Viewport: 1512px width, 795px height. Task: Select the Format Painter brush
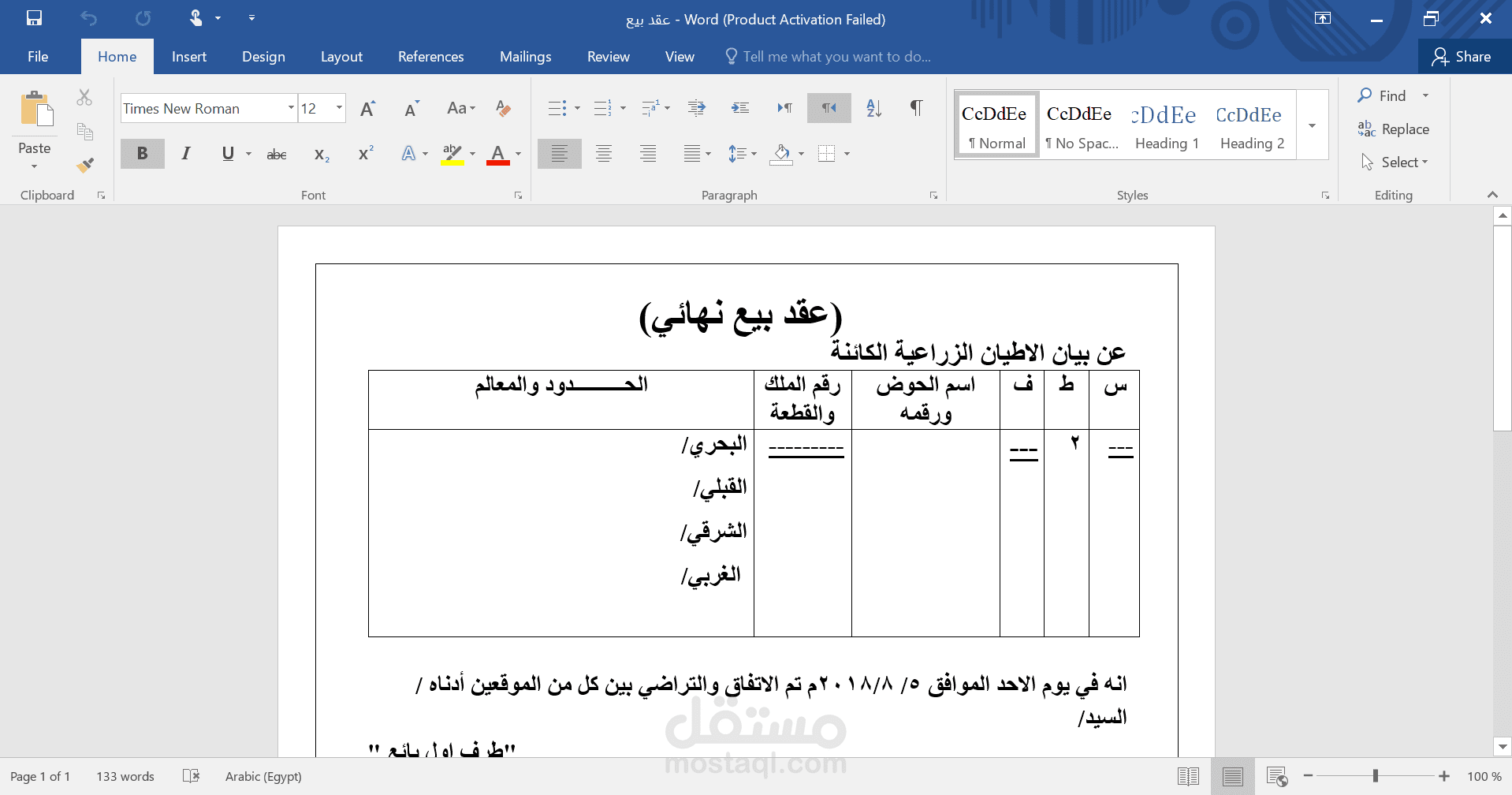point(84,165)
